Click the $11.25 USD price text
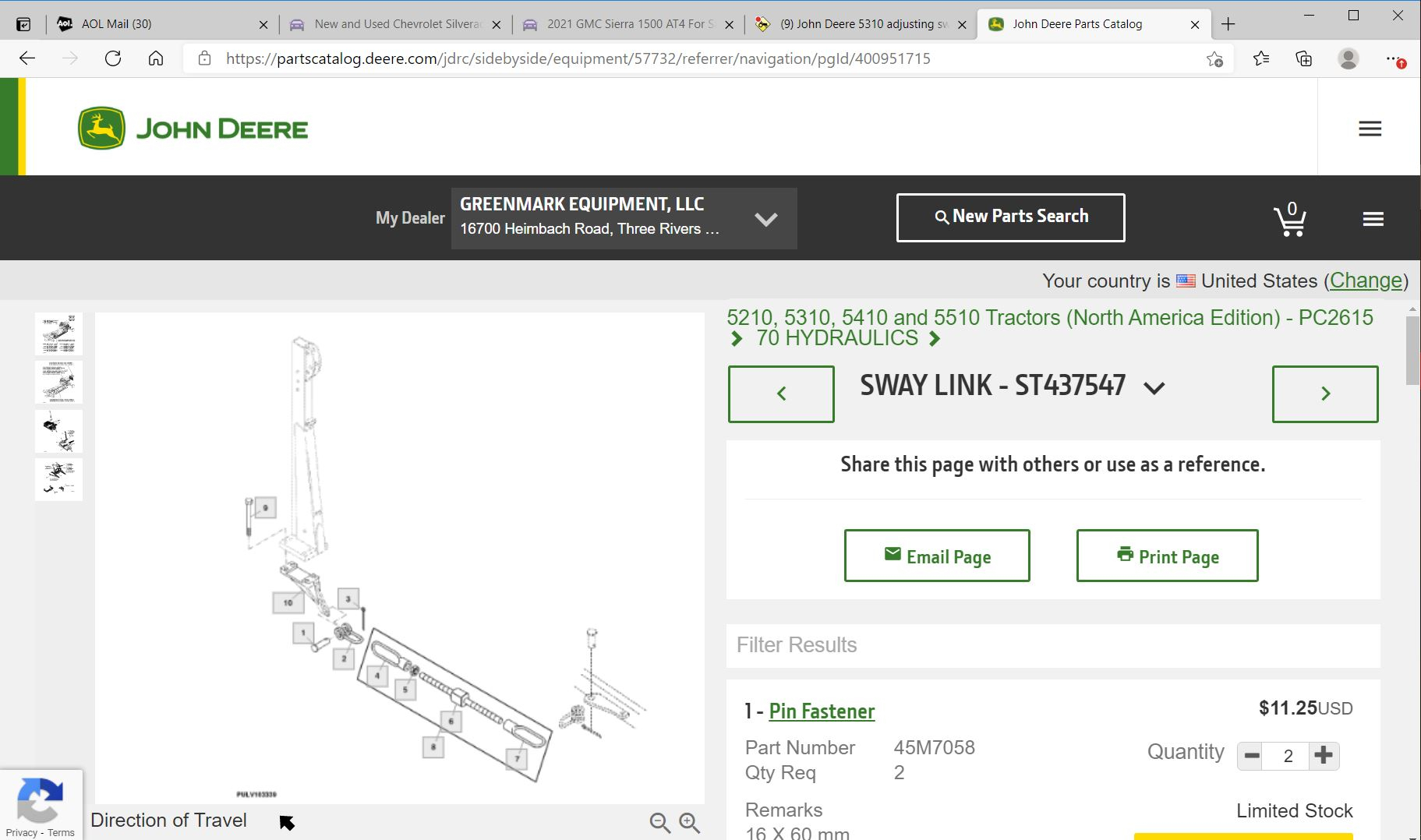 click(x=1306, y=708)
